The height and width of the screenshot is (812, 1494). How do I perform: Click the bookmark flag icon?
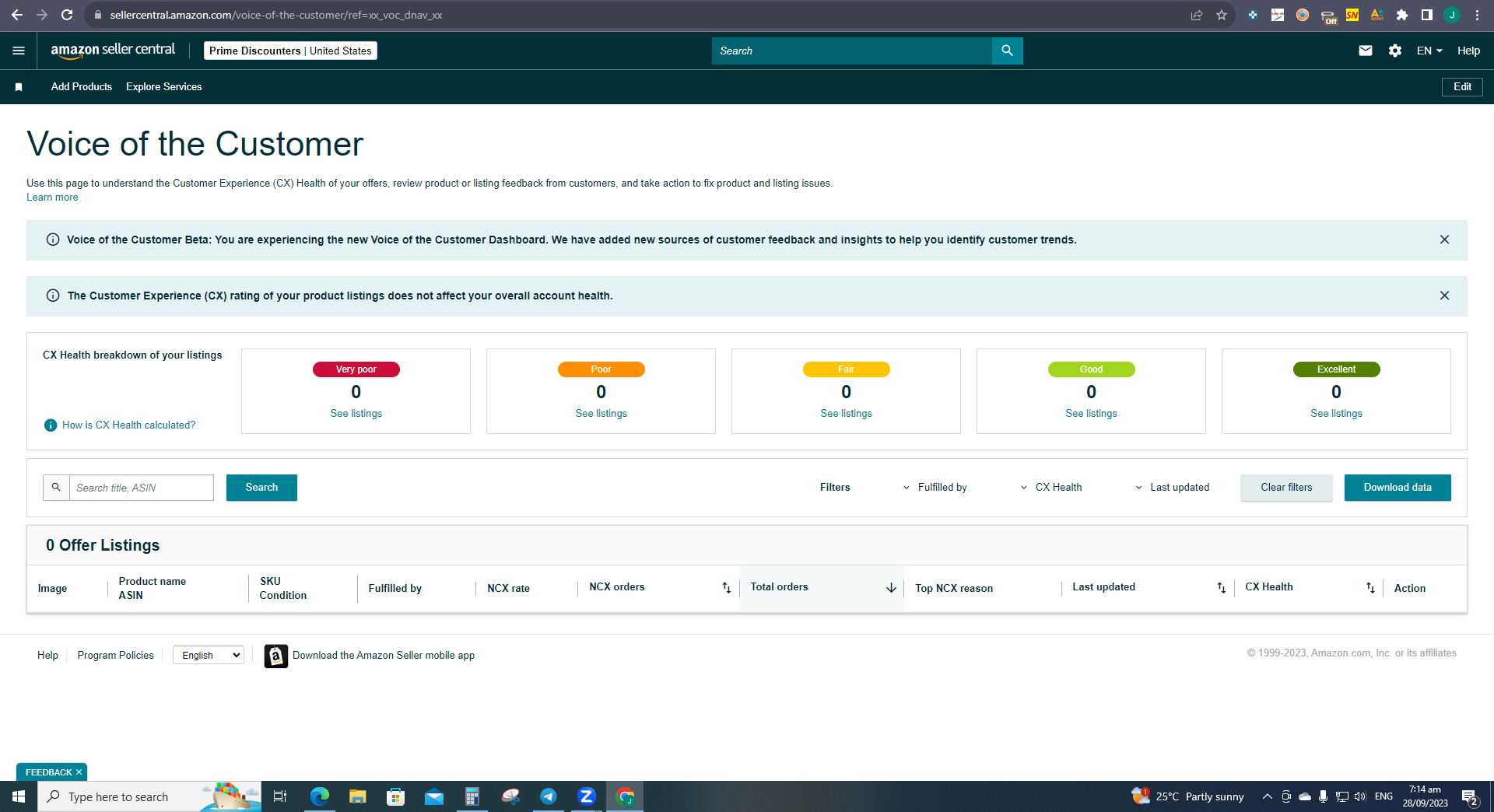pos(19,87)
